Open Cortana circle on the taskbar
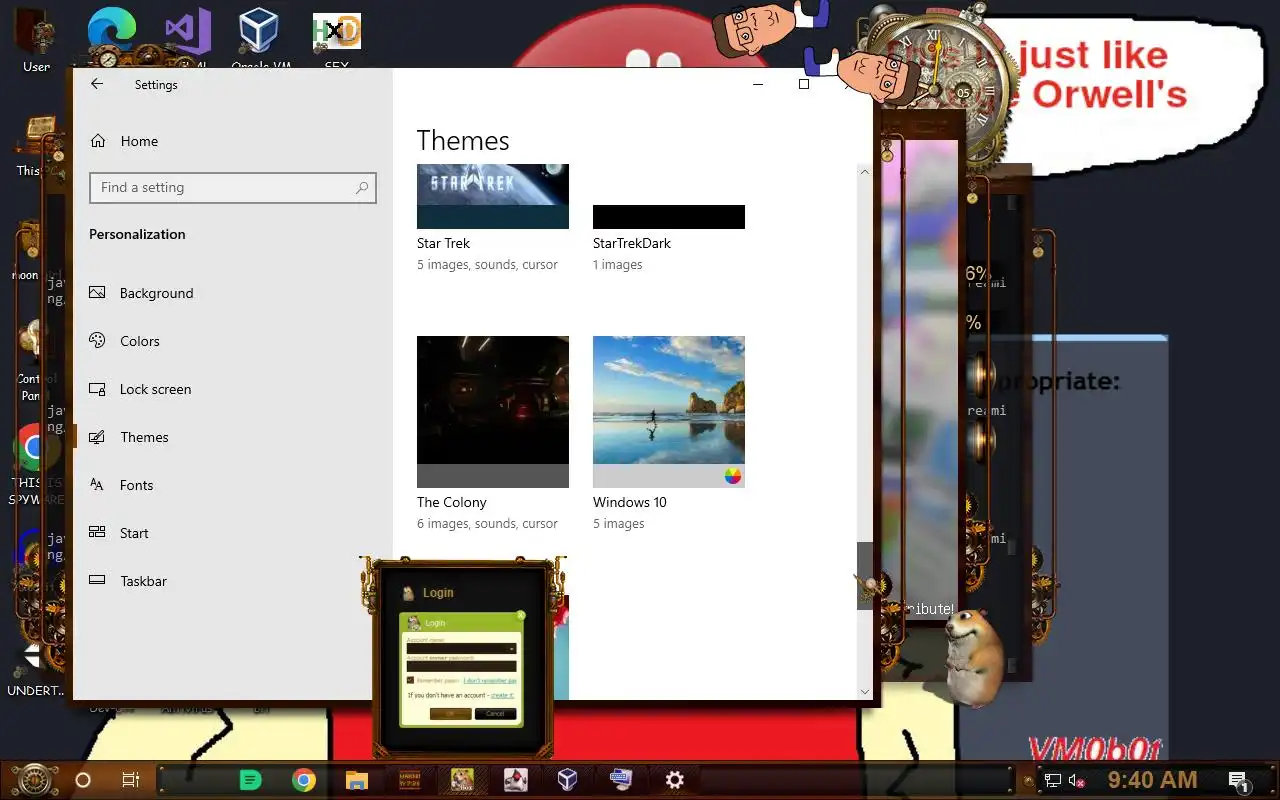The image size is (1280, 800). click(x=83, y=780)
